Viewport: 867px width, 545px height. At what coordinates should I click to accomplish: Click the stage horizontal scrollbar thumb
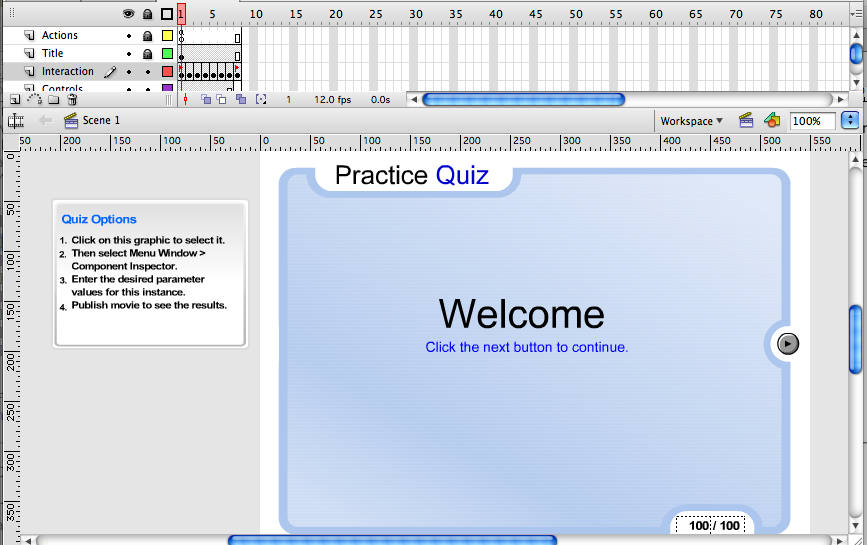coord(392,540)
